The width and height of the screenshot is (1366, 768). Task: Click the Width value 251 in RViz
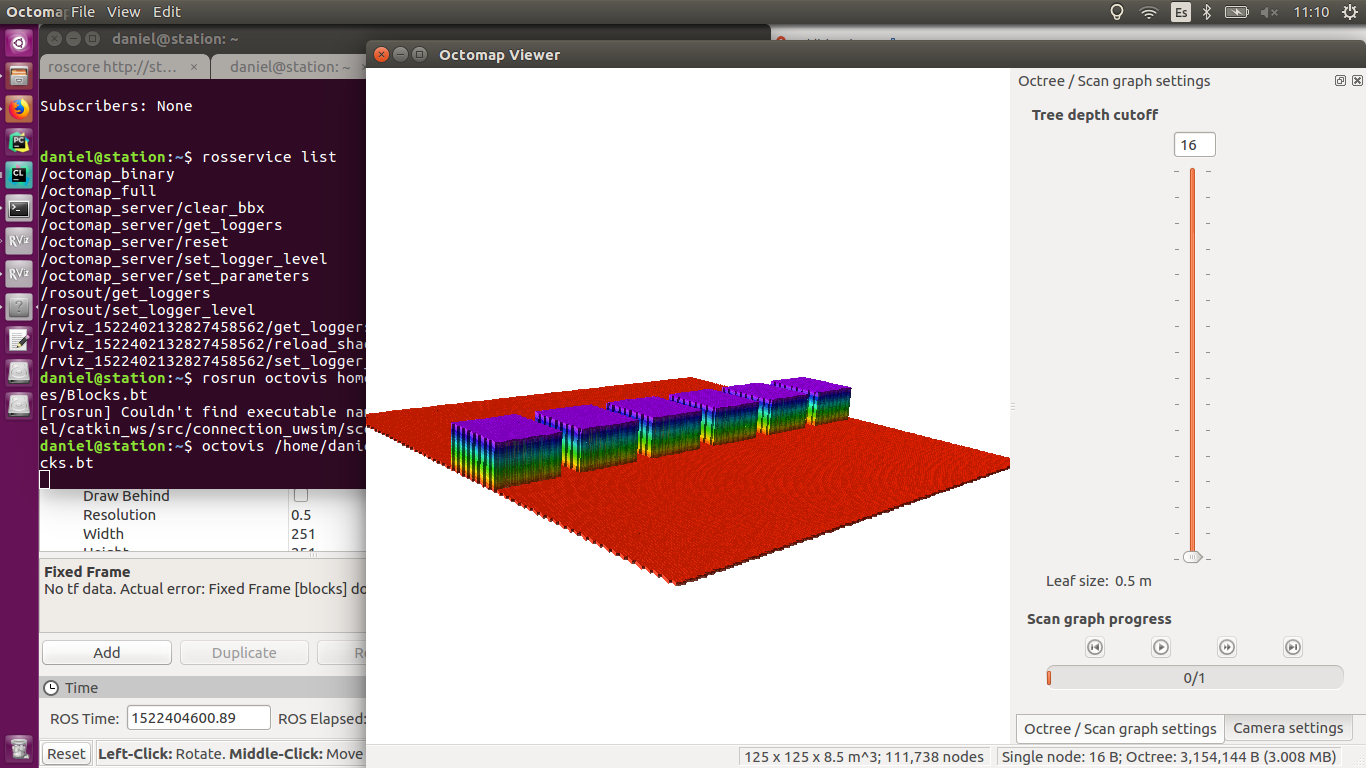click(x=303, y=534)
